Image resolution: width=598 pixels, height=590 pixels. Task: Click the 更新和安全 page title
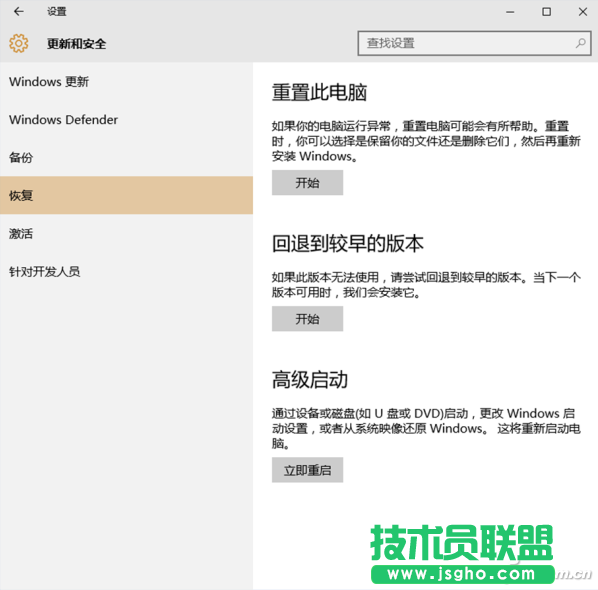tap(77, 43)
